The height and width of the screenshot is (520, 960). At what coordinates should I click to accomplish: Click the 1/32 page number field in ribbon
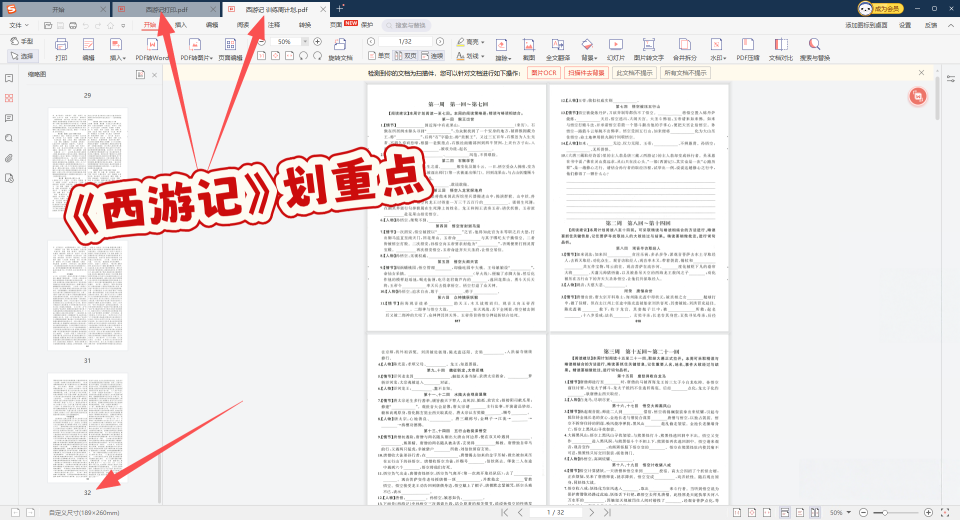point(405,42)
